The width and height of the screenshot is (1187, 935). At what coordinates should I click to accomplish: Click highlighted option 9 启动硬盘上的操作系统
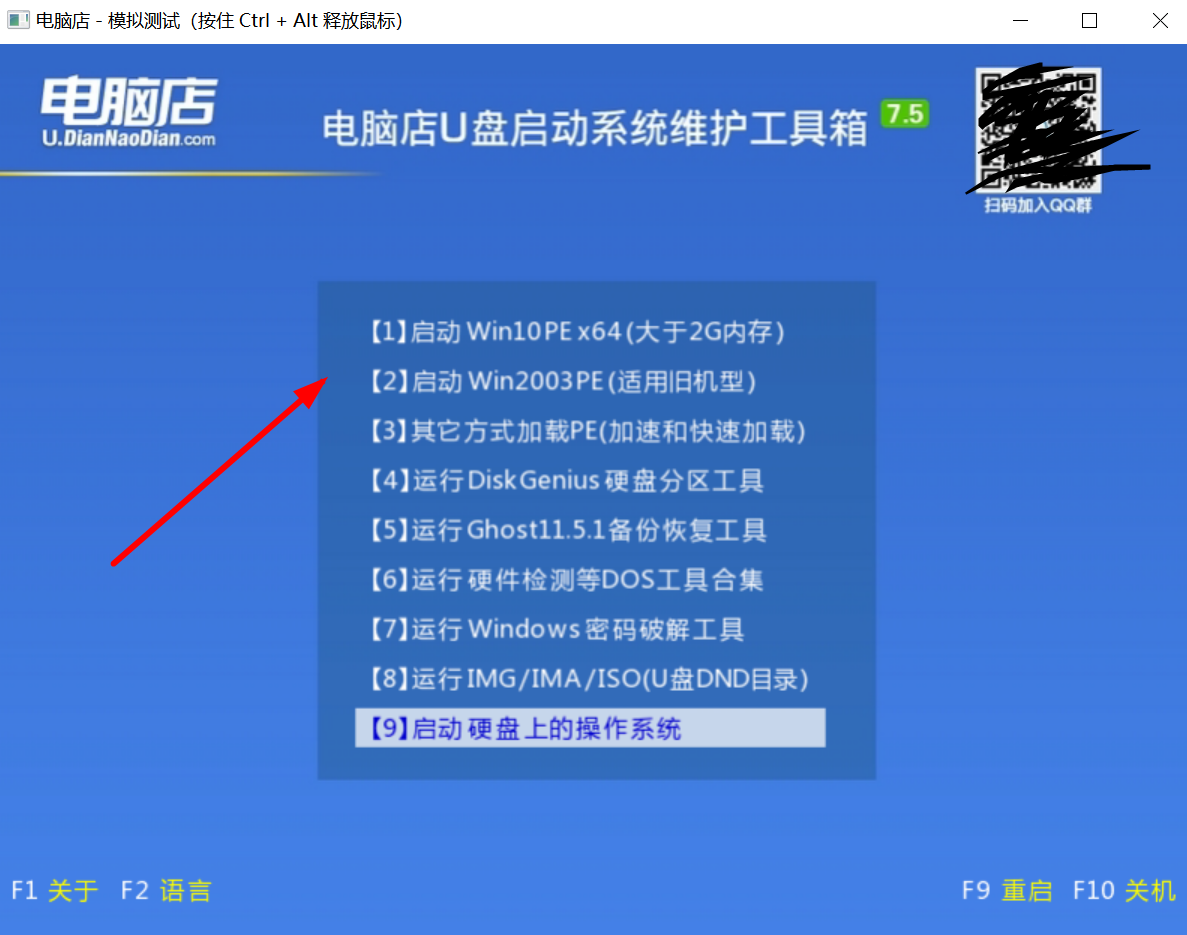tap(590, 728)
